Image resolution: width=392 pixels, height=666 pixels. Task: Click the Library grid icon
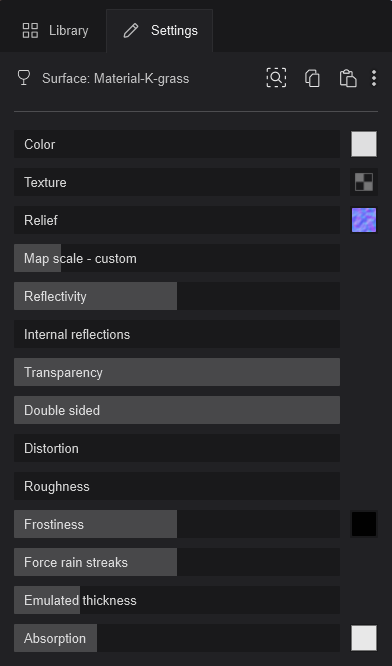click(30, 31)
